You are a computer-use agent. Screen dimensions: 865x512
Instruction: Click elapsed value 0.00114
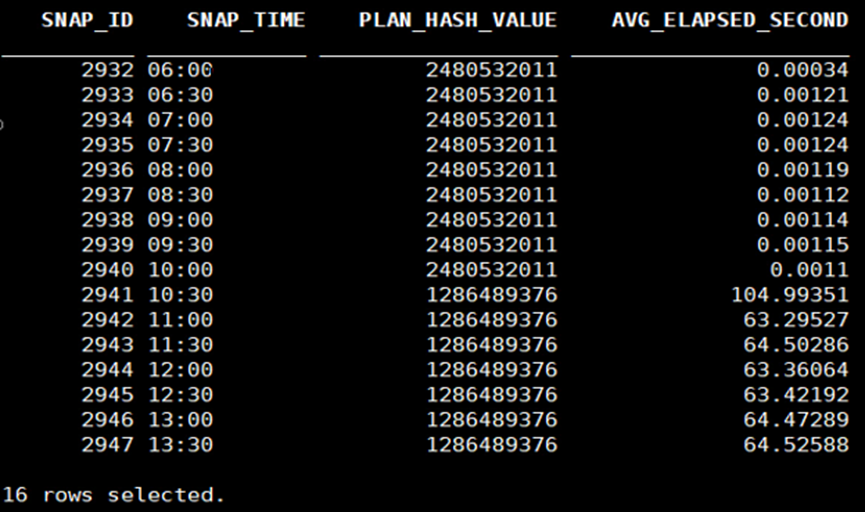tap(803, 220)
